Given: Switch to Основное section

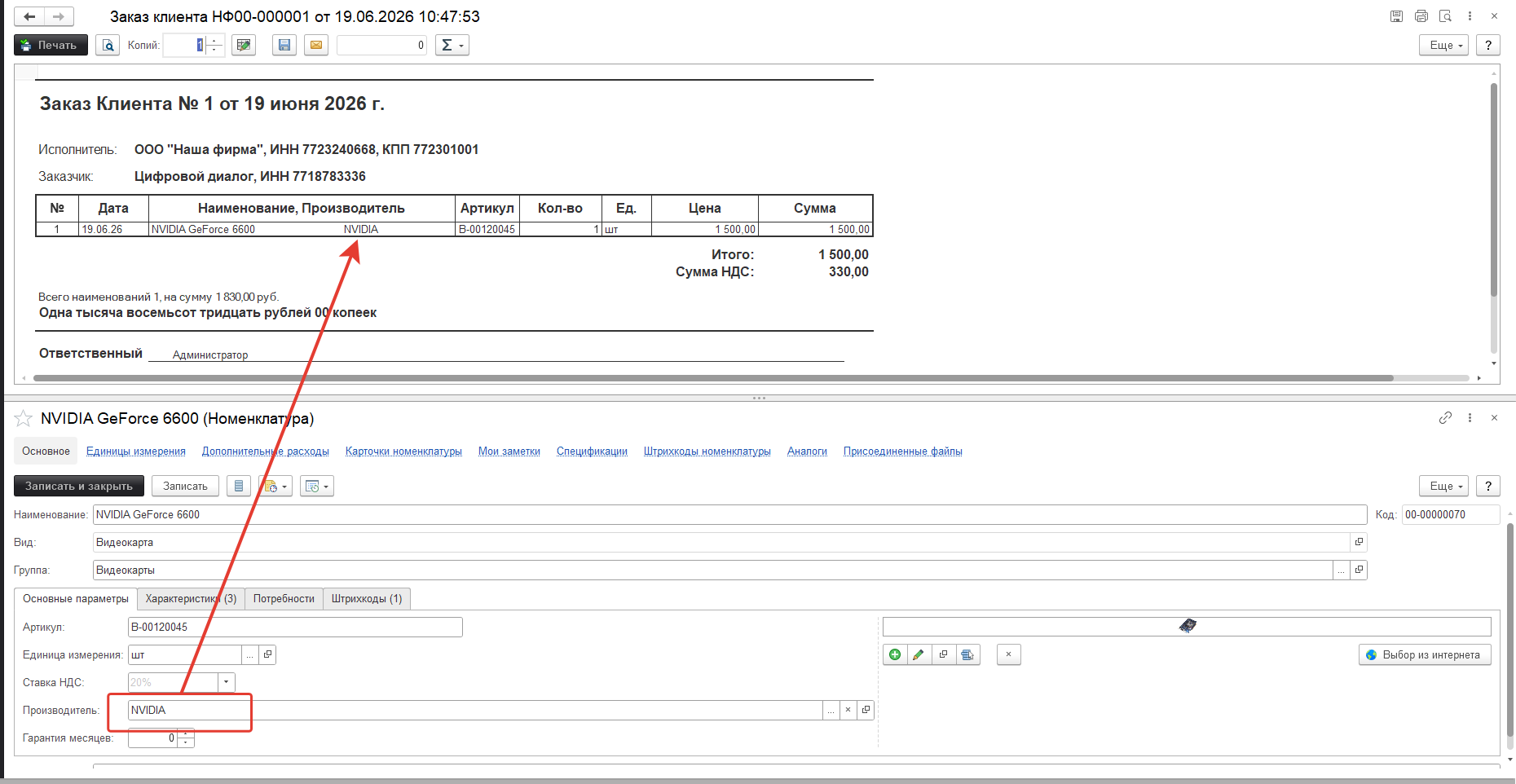Looking at the screenshot, I should tap(46, 451).
